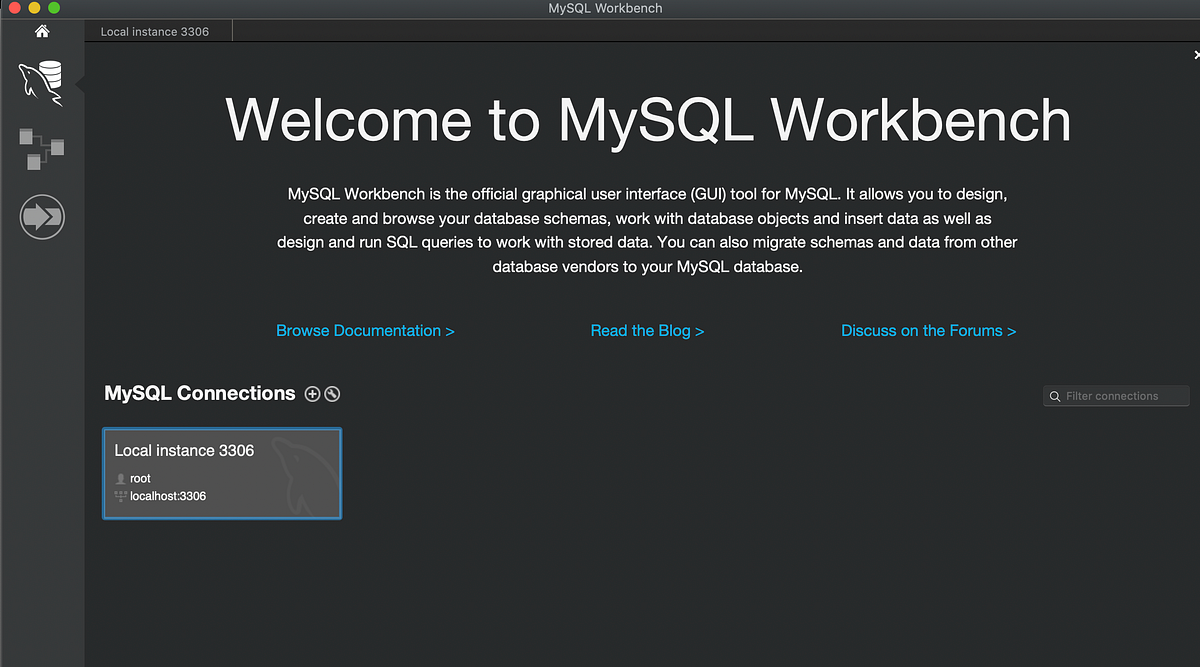
Task: Open the Home screen icon tab
Action: point(42,31)
